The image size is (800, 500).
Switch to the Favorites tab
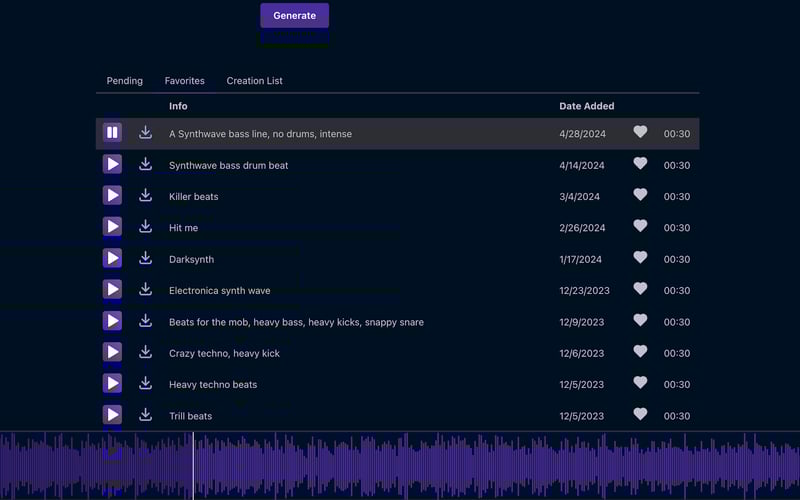(x=185, y=81)
